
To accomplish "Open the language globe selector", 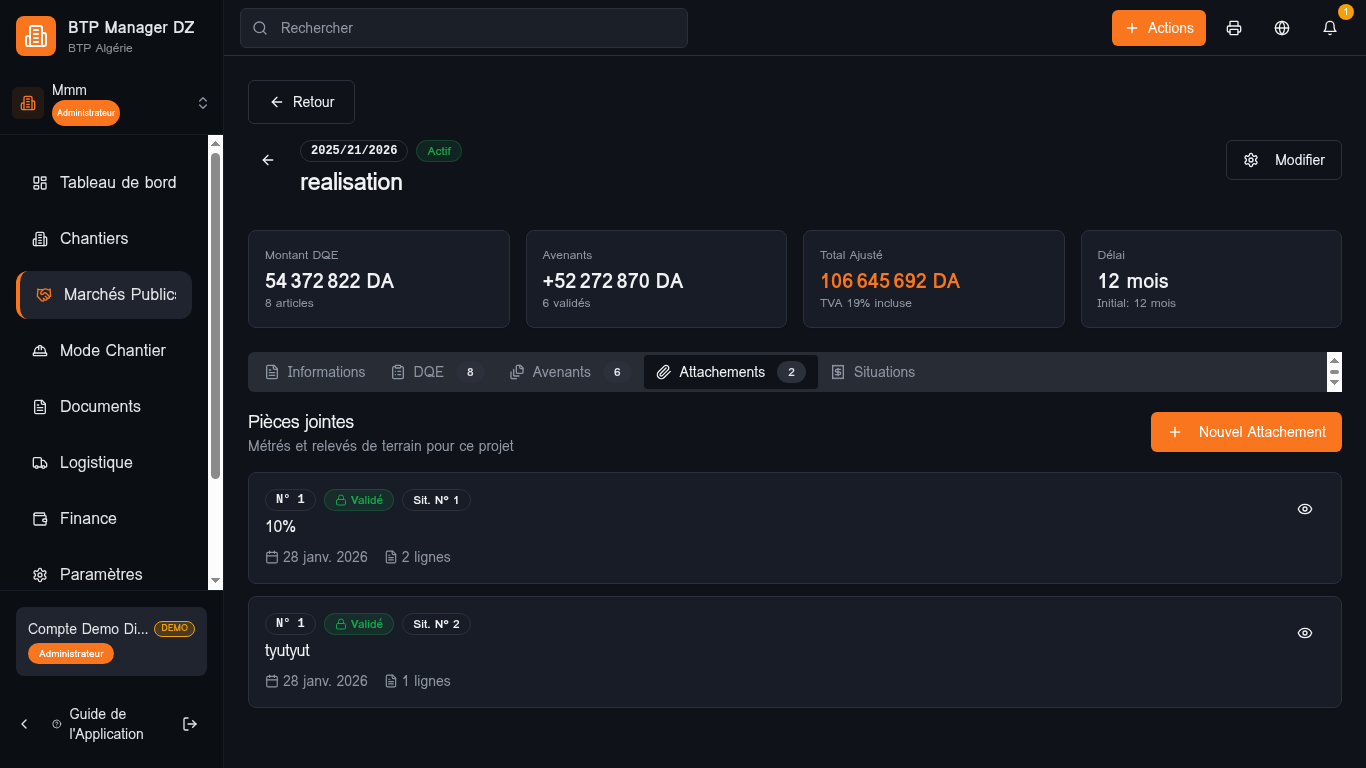I will (1281, 28).
